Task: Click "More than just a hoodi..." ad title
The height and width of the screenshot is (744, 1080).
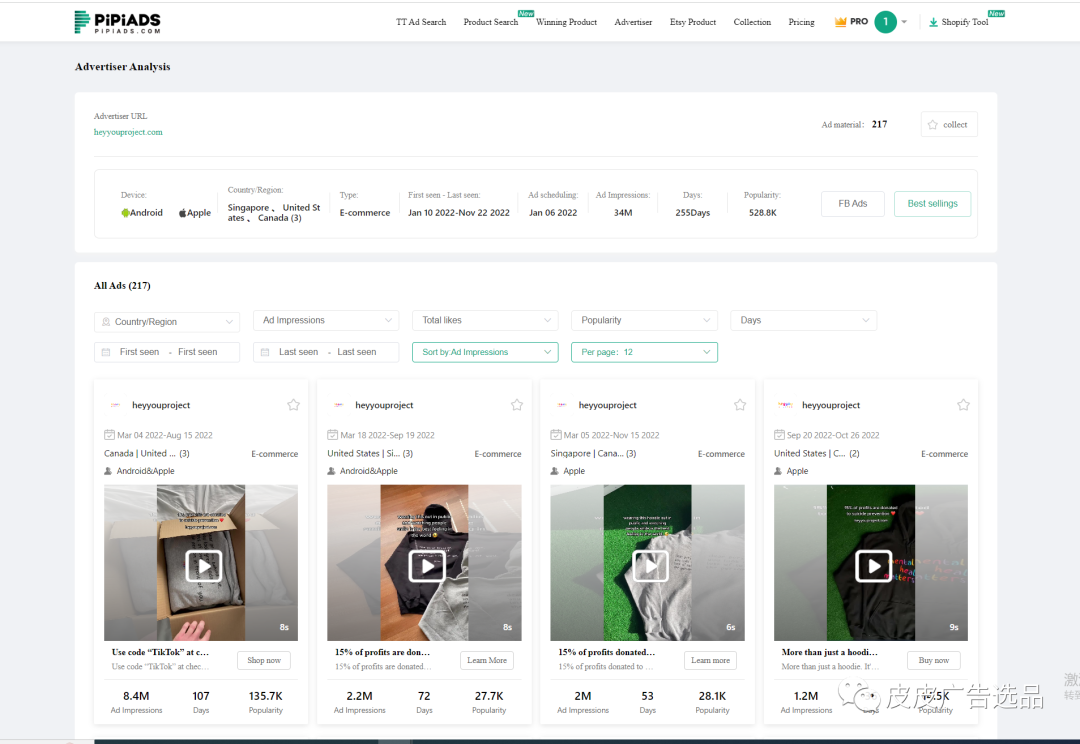Action: tap(829, 652)
